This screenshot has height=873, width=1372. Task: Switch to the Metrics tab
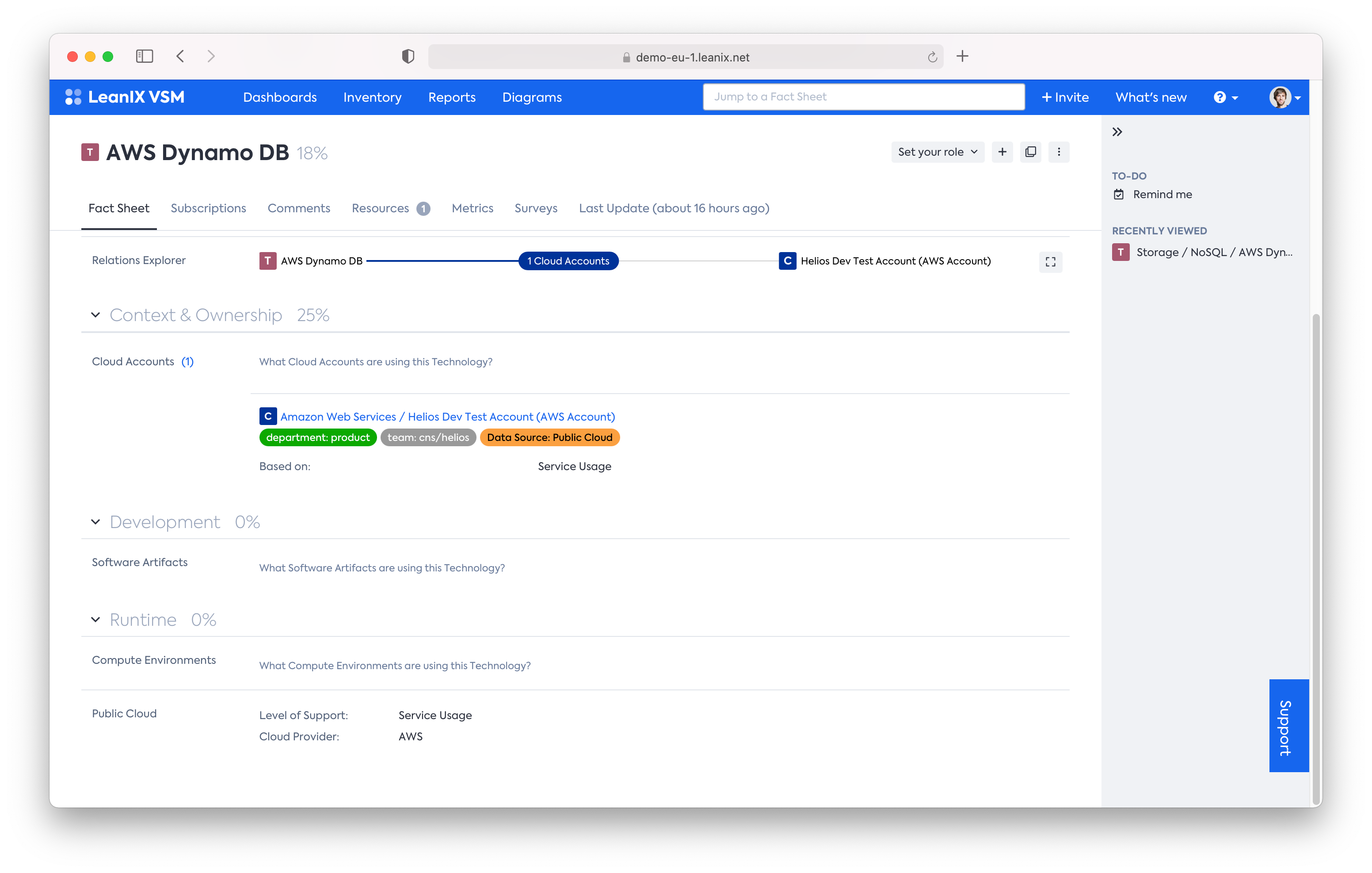(x=473, y=208)
